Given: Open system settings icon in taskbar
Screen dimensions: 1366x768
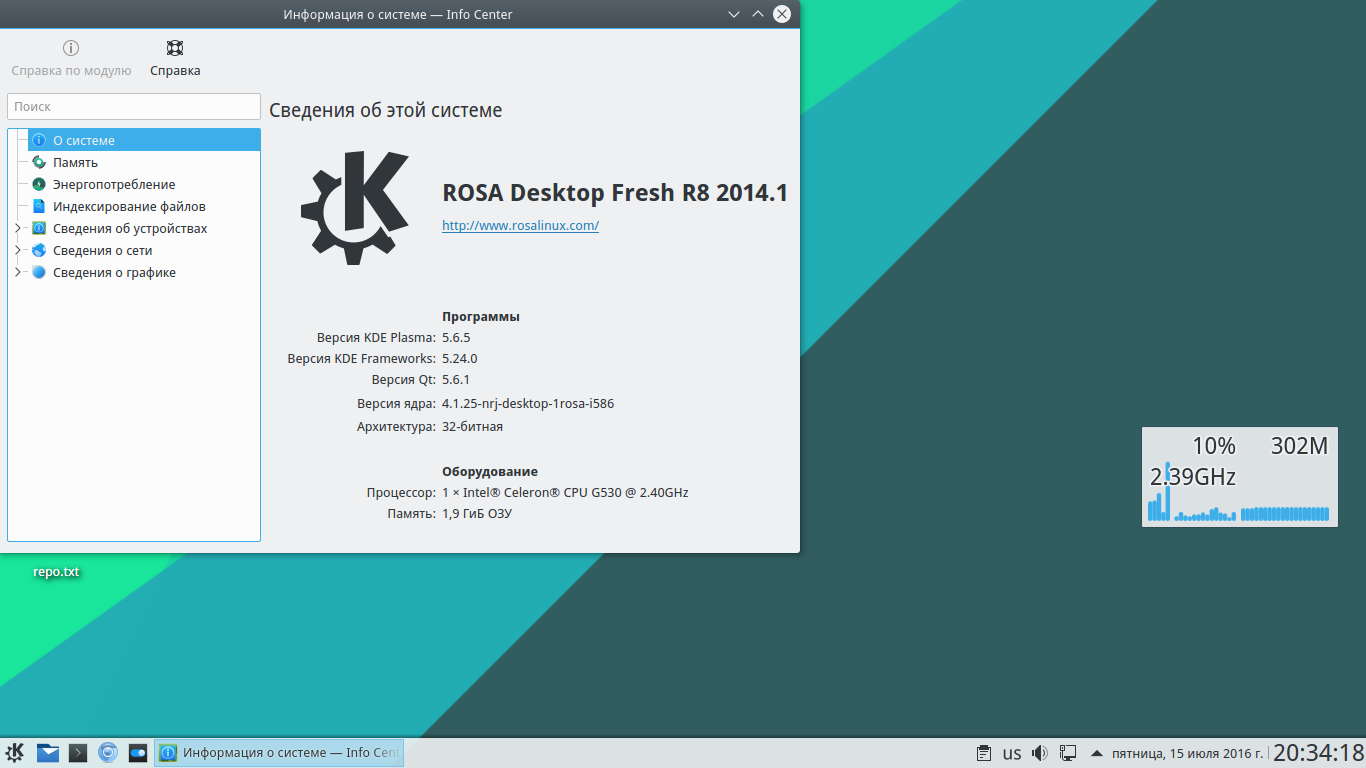Looking at the screenshot, I should 138,753.
